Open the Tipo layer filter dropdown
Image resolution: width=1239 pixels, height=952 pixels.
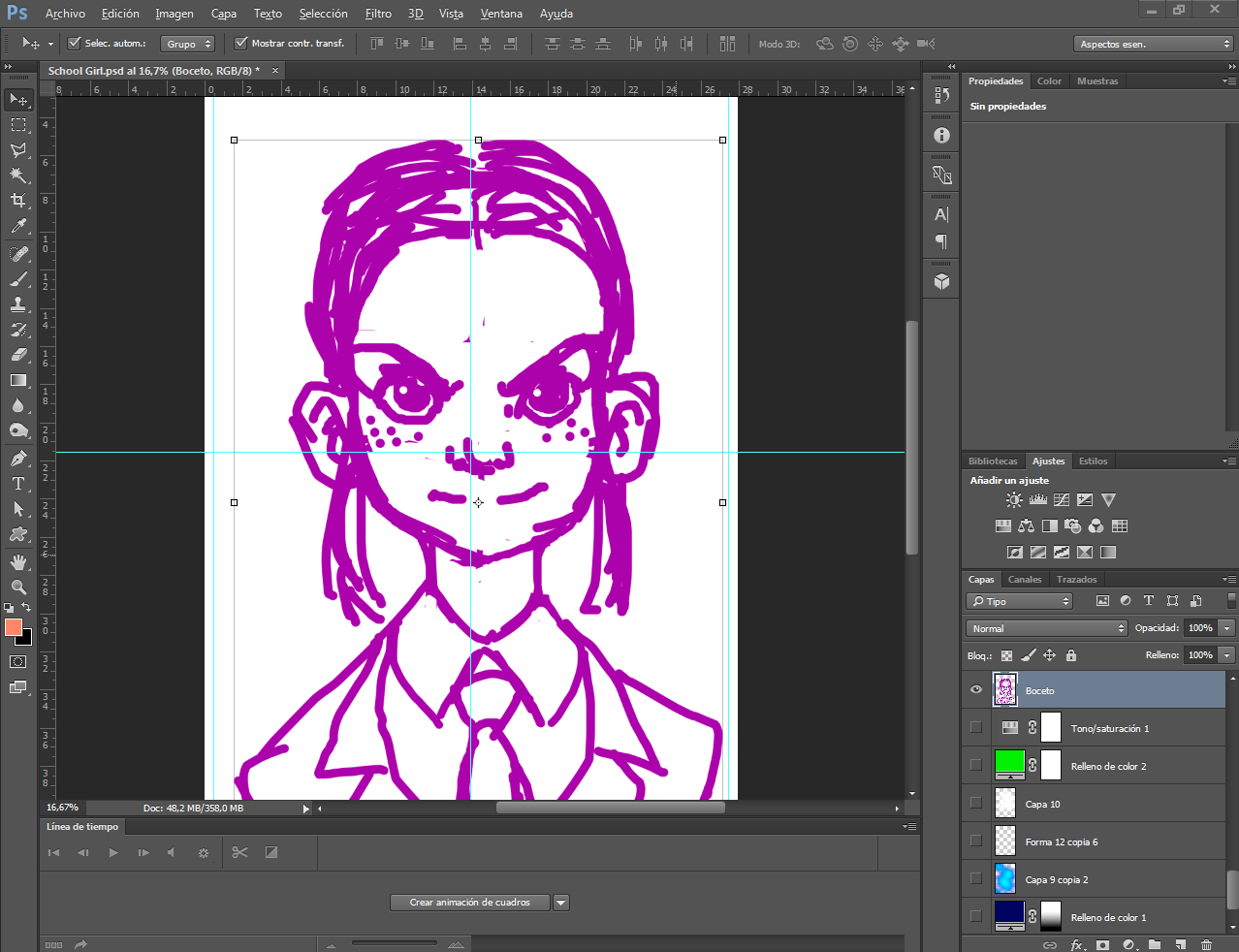click(x=1020, y=602)
